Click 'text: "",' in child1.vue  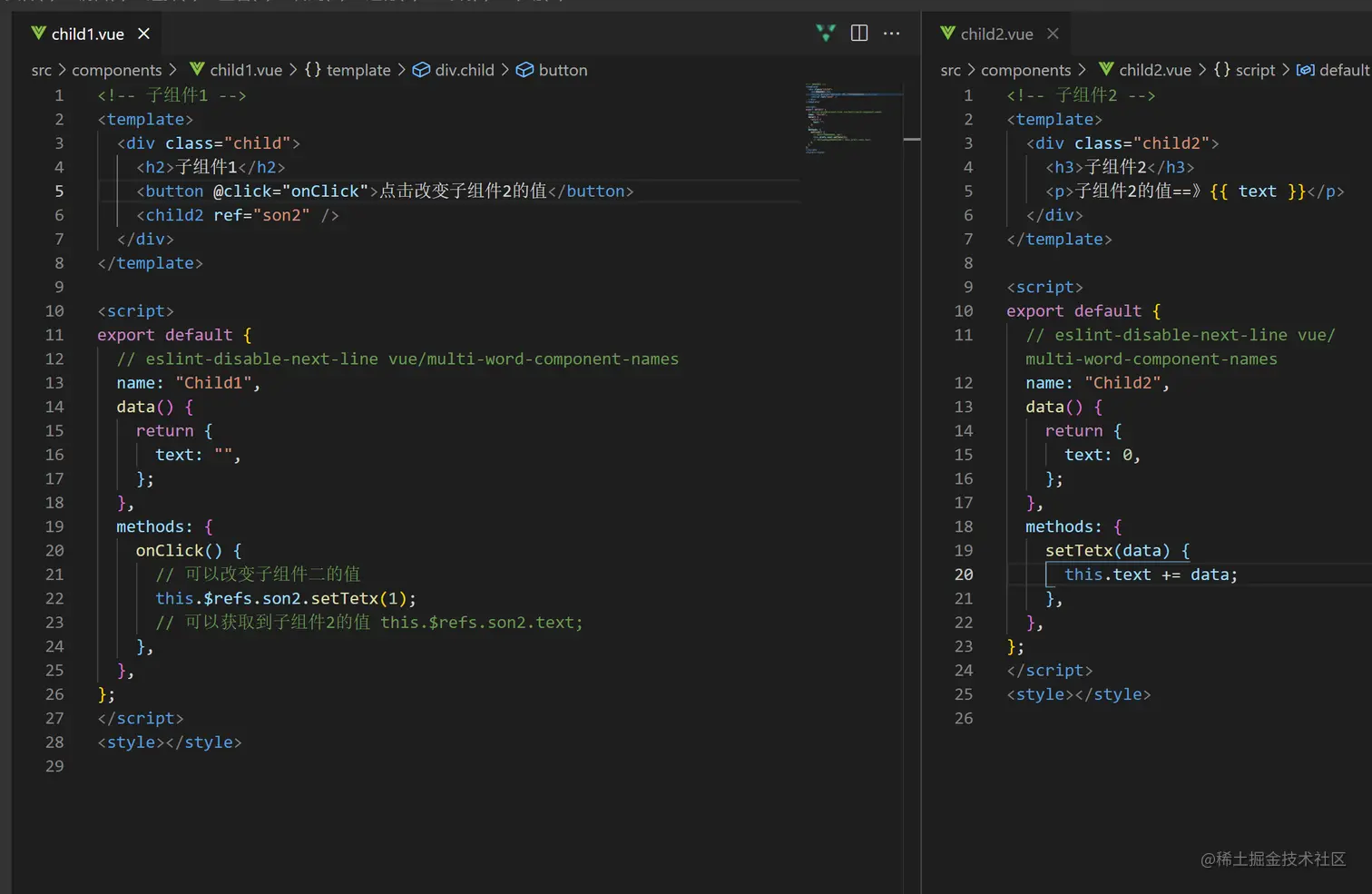(198, 455)
